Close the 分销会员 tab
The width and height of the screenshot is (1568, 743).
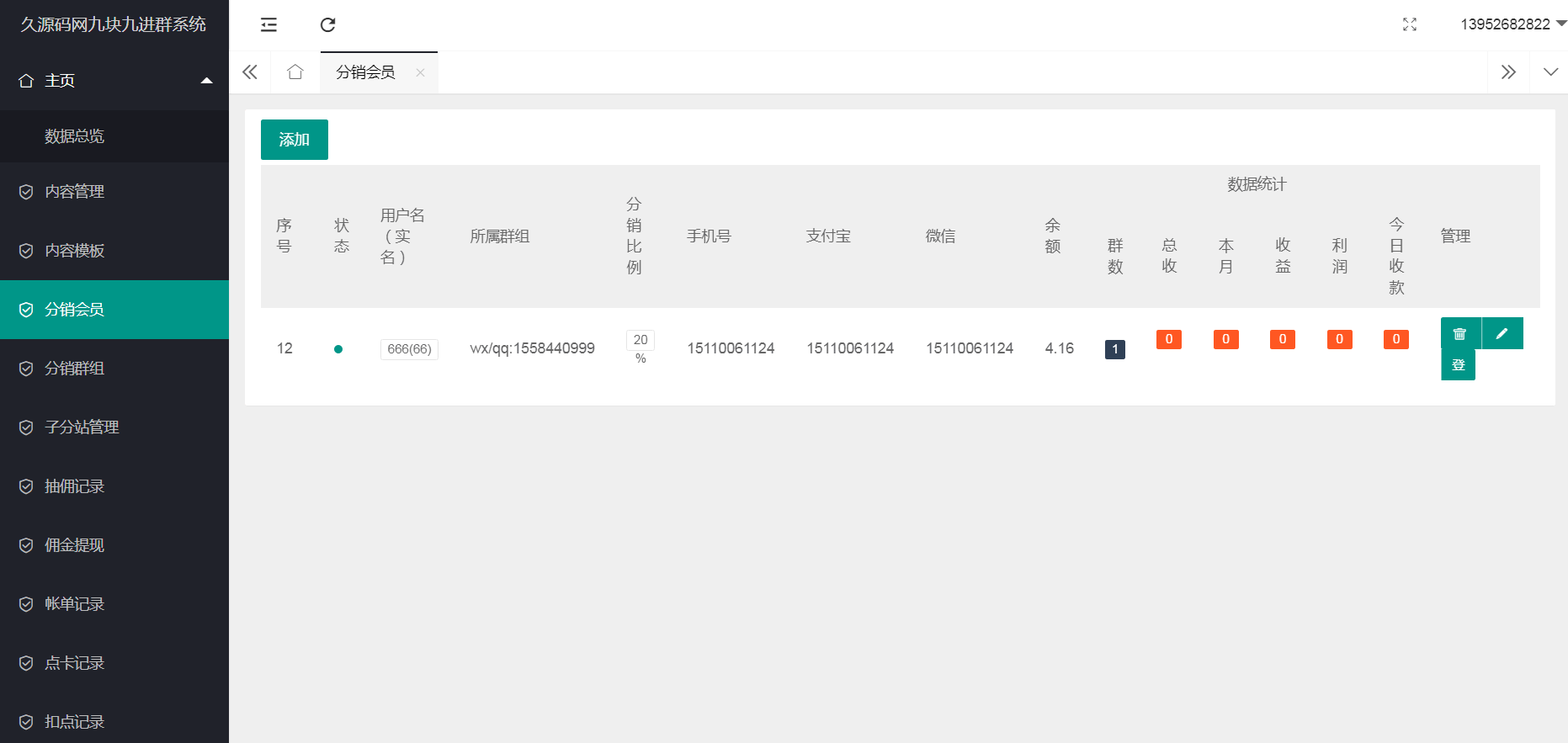(x=420, y=72)
